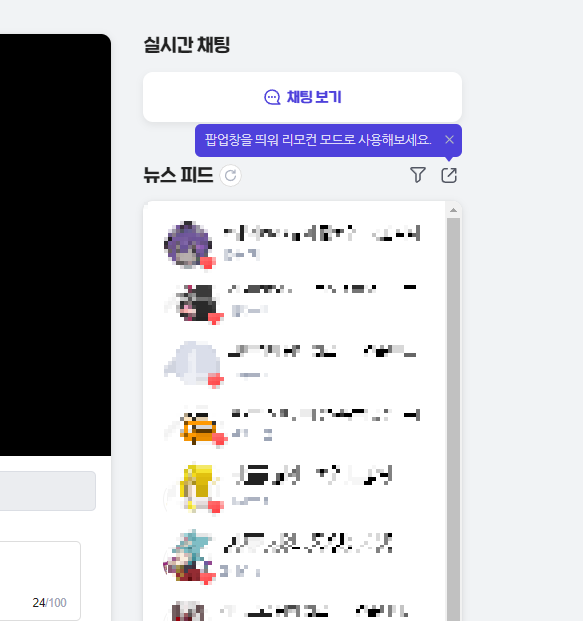583x621 pixels.
Task: Select the white ghost avatar feed entry
Action: point(294,364)
